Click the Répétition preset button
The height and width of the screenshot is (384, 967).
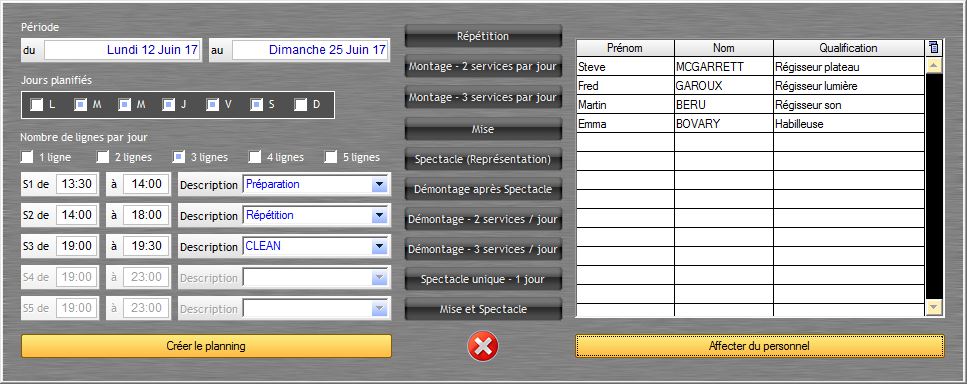click(483, 36)
